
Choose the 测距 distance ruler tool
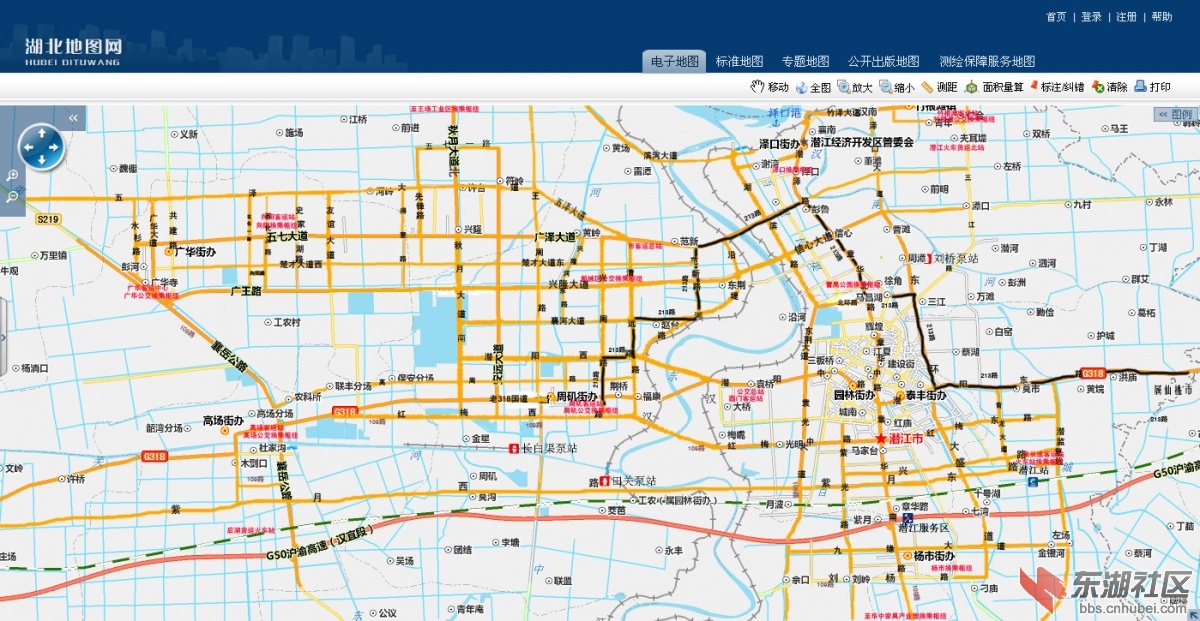[939, 87]
